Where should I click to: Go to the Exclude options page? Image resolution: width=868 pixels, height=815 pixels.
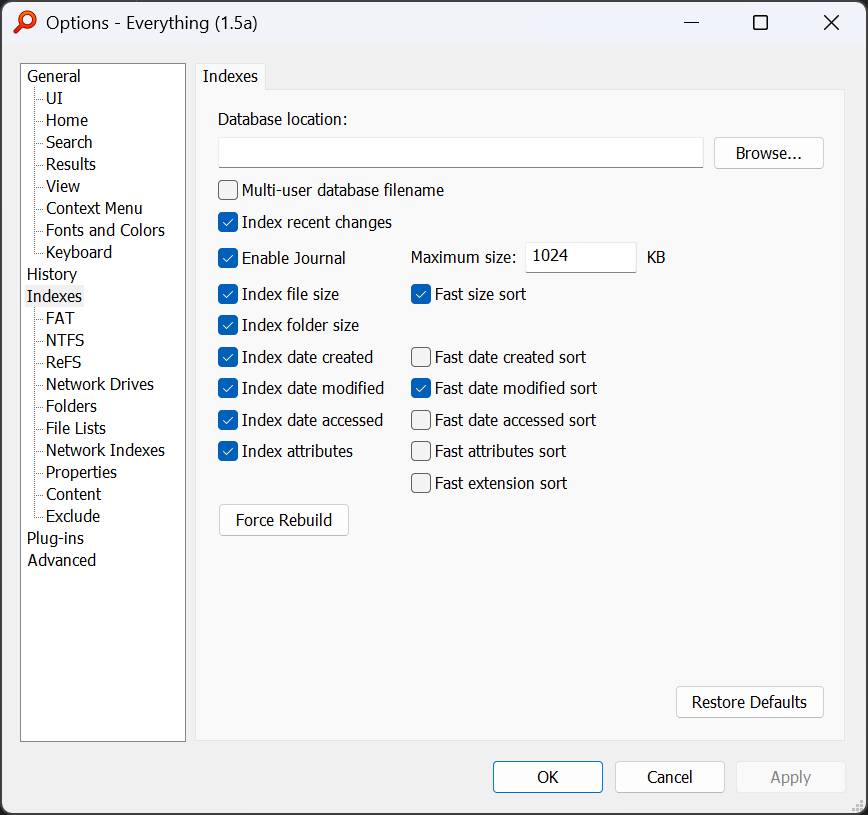(x=73, y=516)
